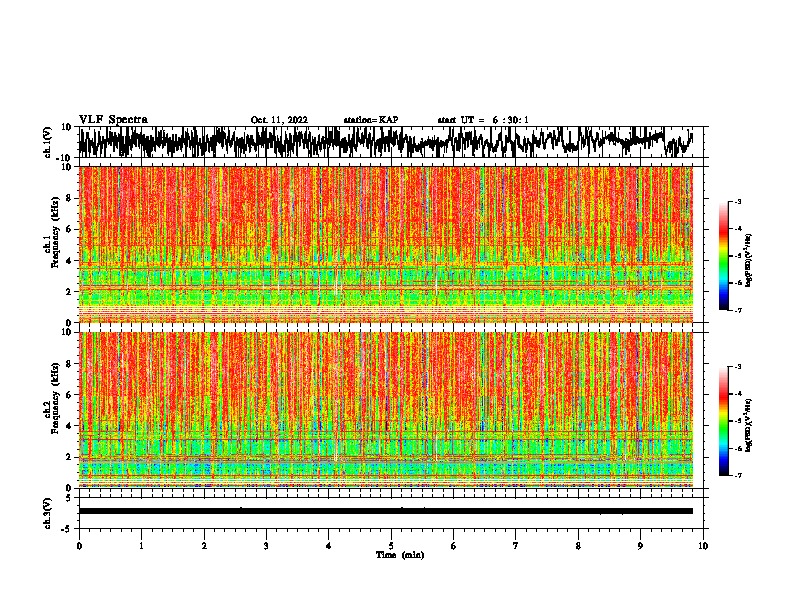Click the 4 kHz tick on ch.1 frequency axis
Image resolution: width=792 pixels, height=612 pixels.
69,261
